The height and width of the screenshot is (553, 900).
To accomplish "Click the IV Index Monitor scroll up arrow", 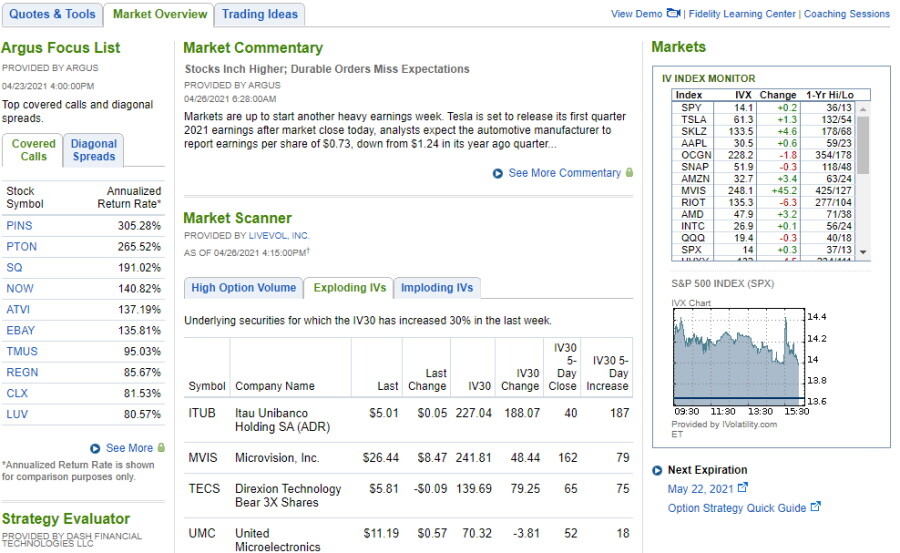I will [x=863, y=109].
